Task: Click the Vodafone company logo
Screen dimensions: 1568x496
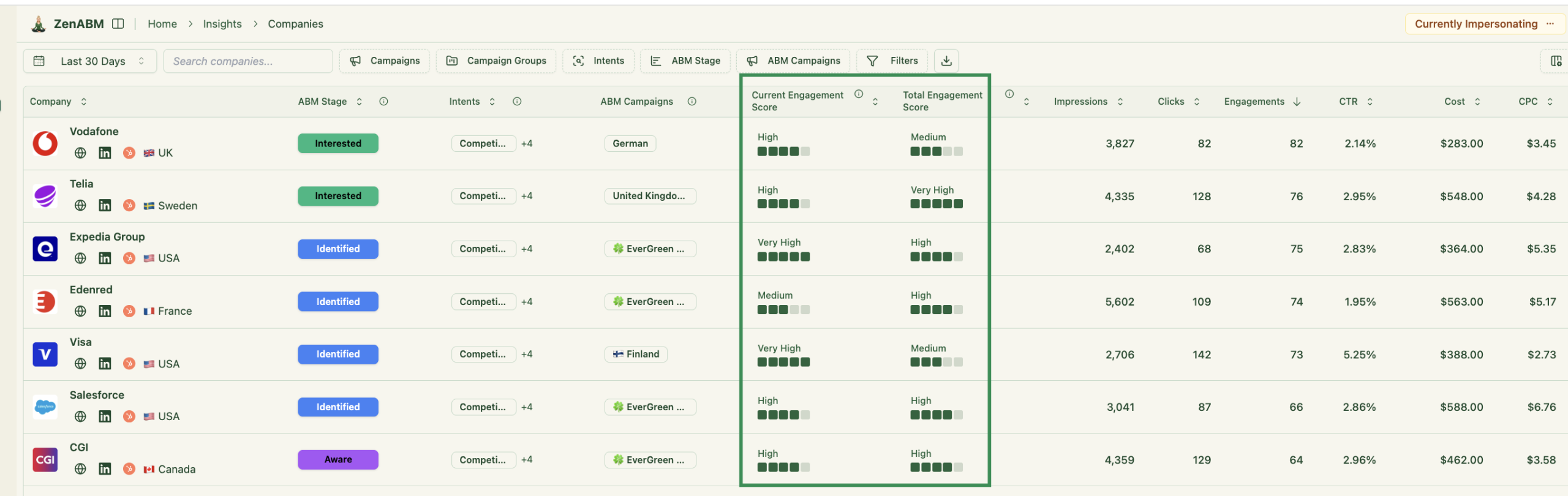Action: tap(45, 143)
